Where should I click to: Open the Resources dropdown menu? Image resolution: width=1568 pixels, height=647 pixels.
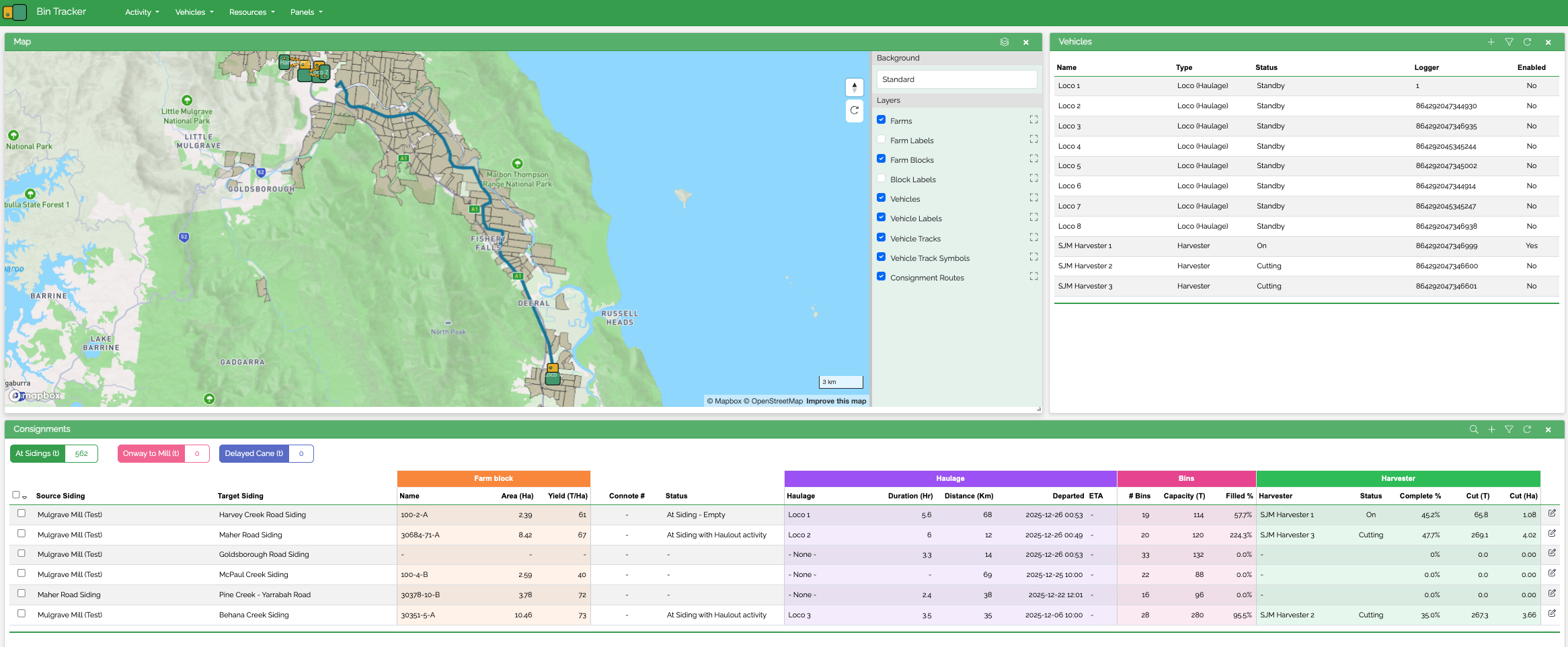[x=251, y=12]
